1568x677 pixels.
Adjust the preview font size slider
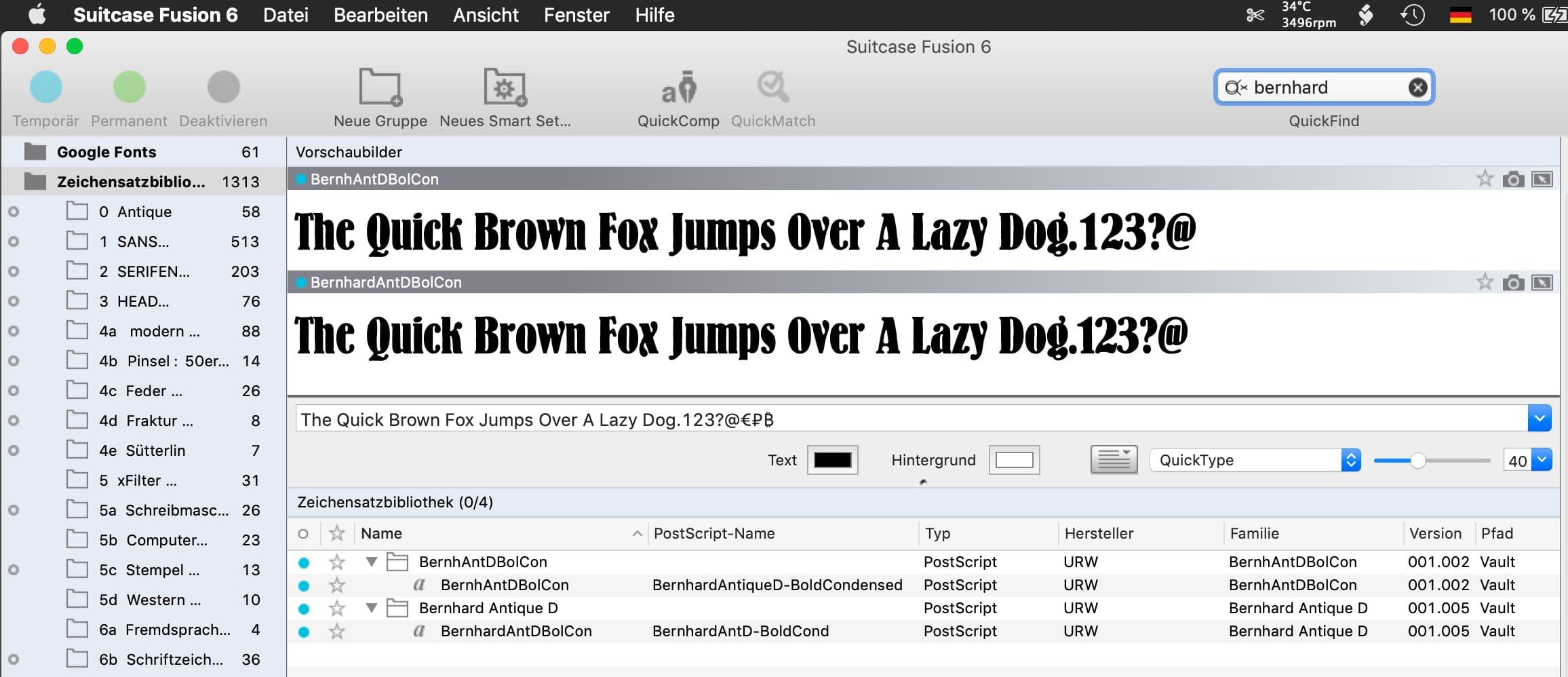tap(1417, 461)
